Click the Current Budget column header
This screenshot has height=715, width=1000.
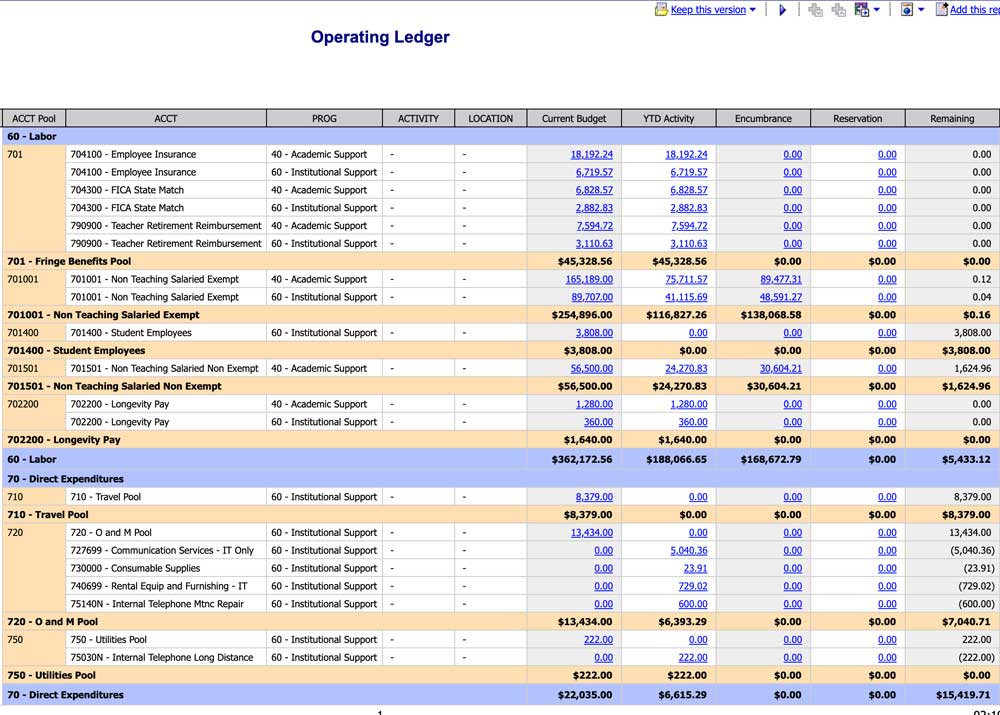pos(573,117)
